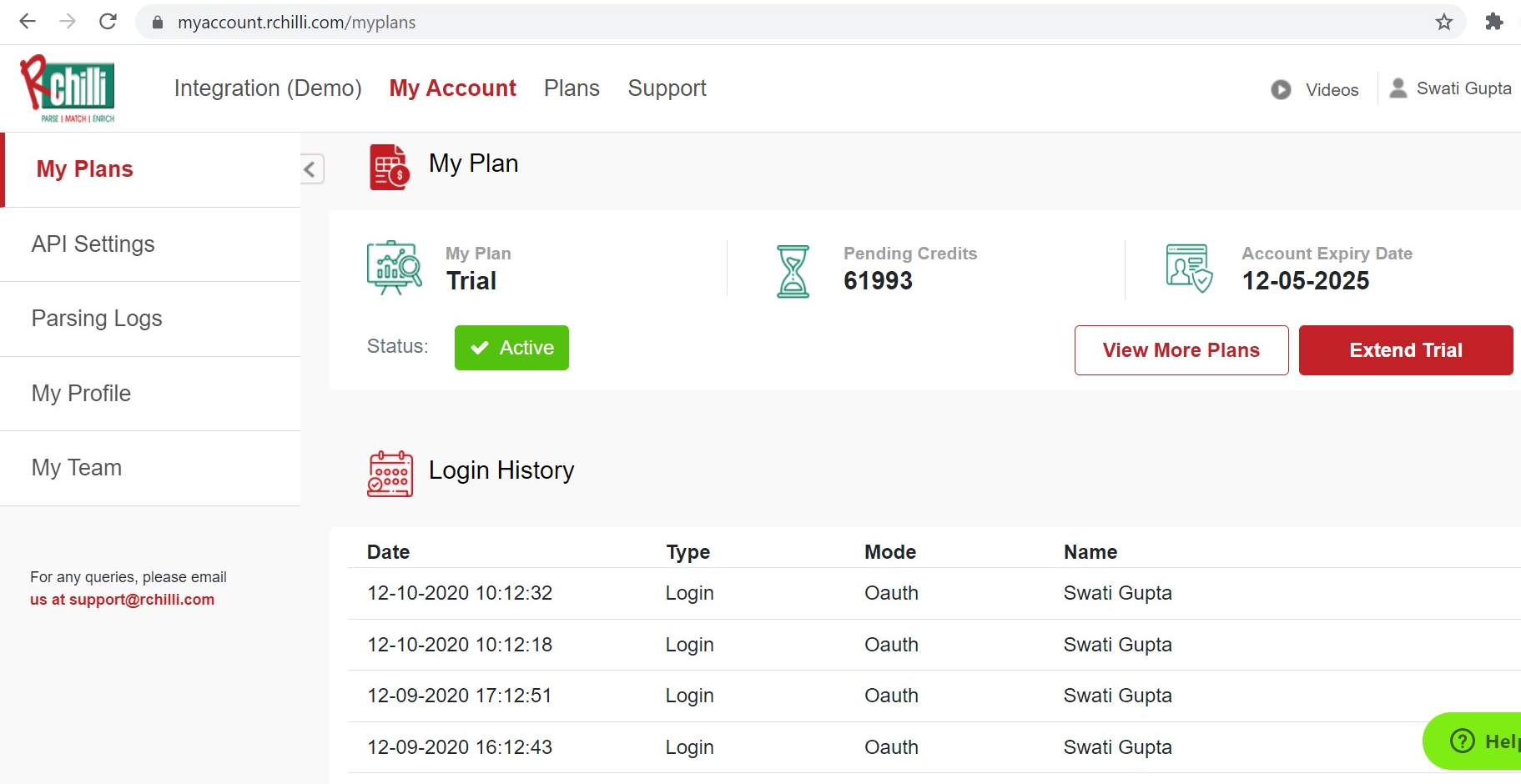This screenshot has height=784, width=1521.
Task: Click the green Active status badge
Action: click(x=511, y=348)
